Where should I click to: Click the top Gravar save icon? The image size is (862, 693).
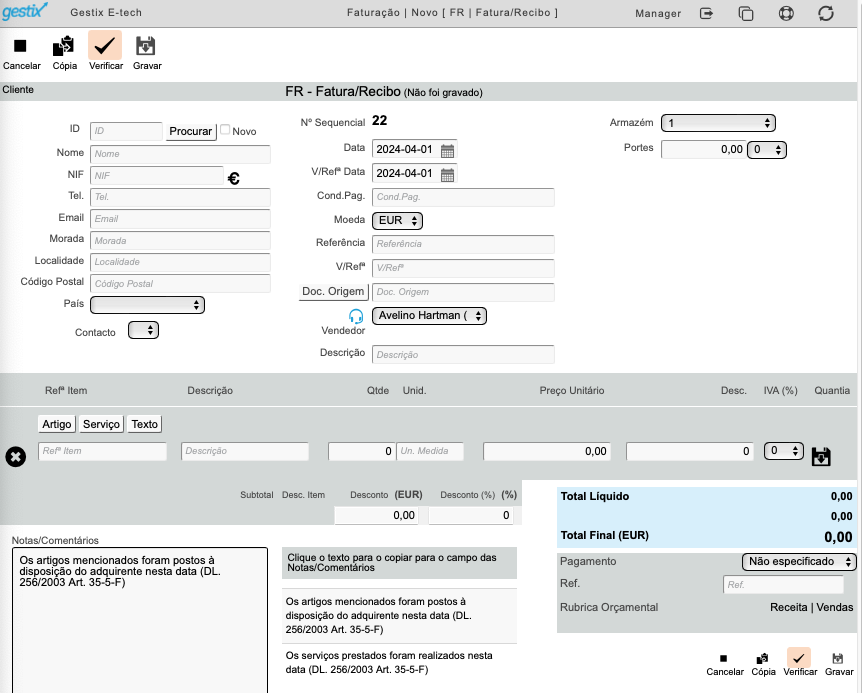[x=146, y=46]
